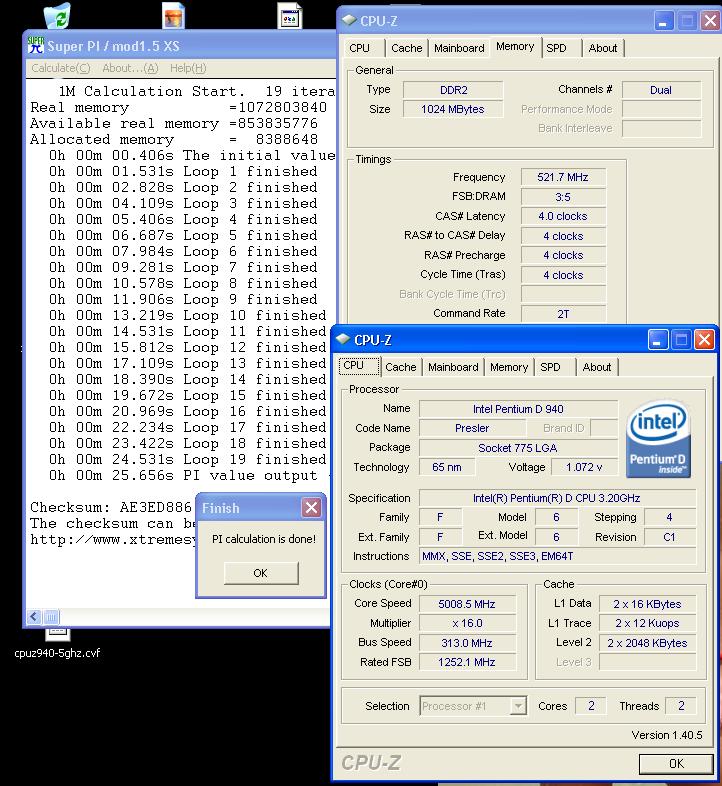Viewport: 722px width, 786px height.
Task: Click the Super PI horizontal scrollbar left arrow
Action: 34,617
